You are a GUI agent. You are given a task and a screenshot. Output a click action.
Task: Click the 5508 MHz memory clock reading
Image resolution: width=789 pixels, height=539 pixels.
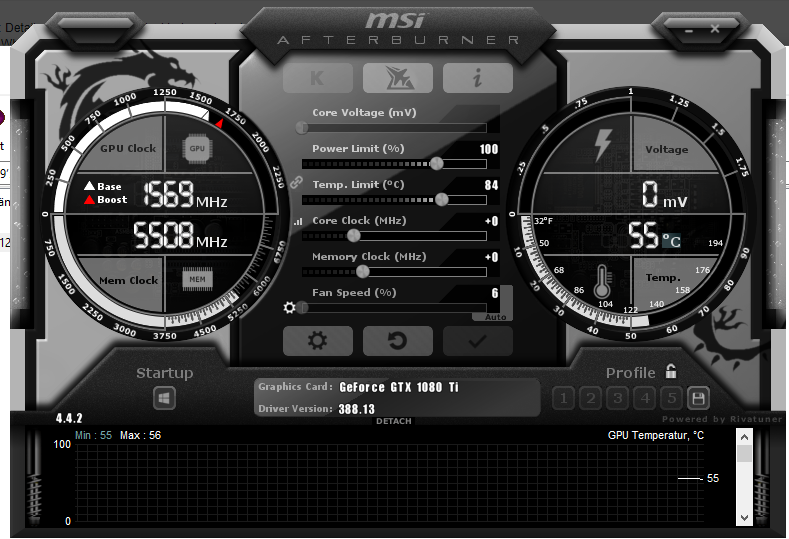coord(180,235)
